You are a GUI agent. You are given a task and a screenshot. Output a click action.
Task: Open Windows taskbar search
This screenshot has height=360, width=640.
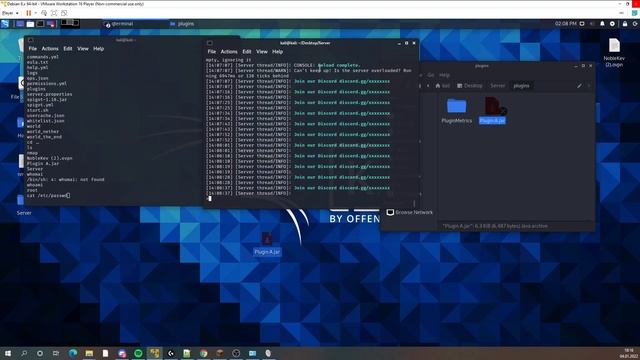24,353
